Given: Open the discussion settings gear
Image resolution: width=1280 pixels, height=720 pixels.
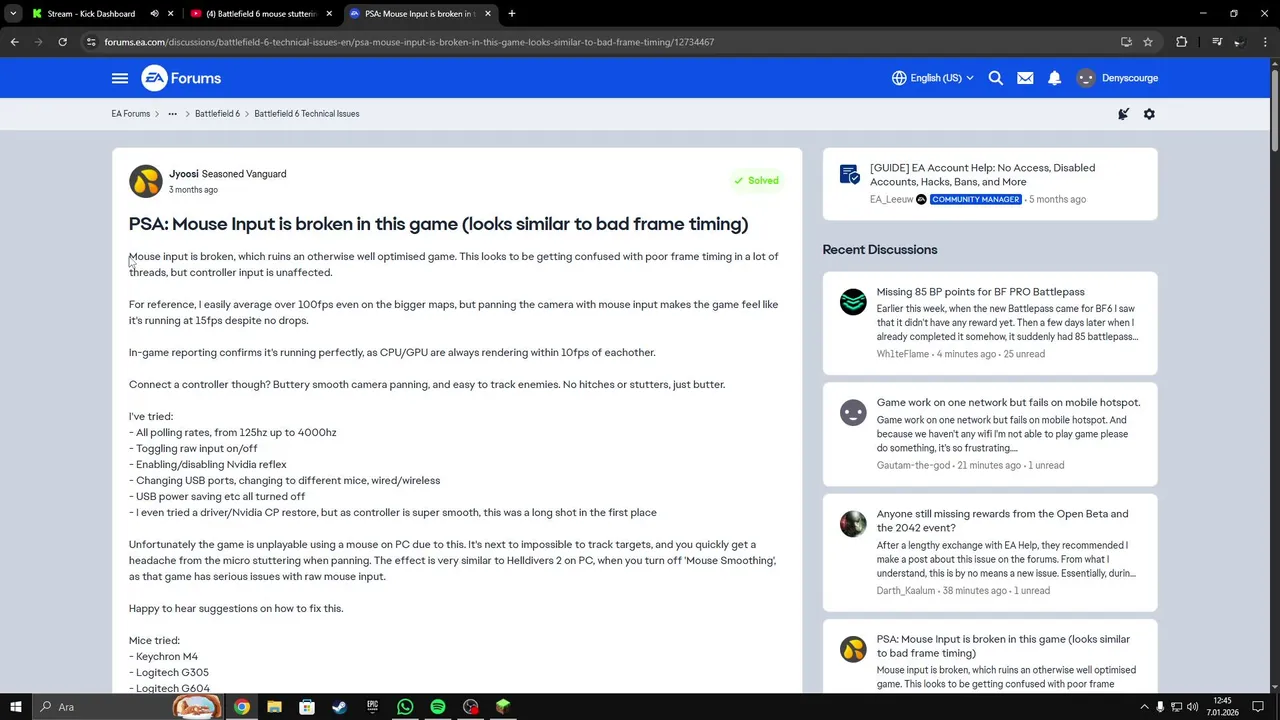Looking at the screenshot, I should coord(1149,114).
